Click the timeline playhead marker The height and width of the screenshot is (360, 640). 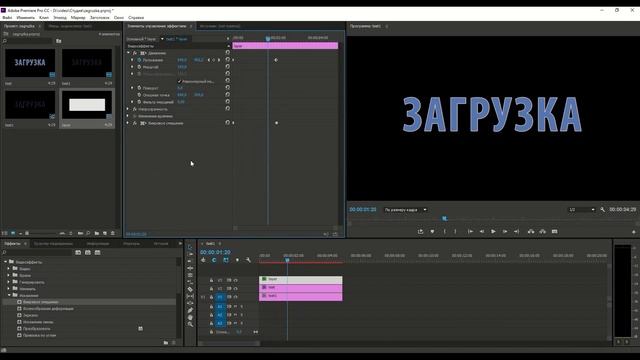tap(287, 260)
